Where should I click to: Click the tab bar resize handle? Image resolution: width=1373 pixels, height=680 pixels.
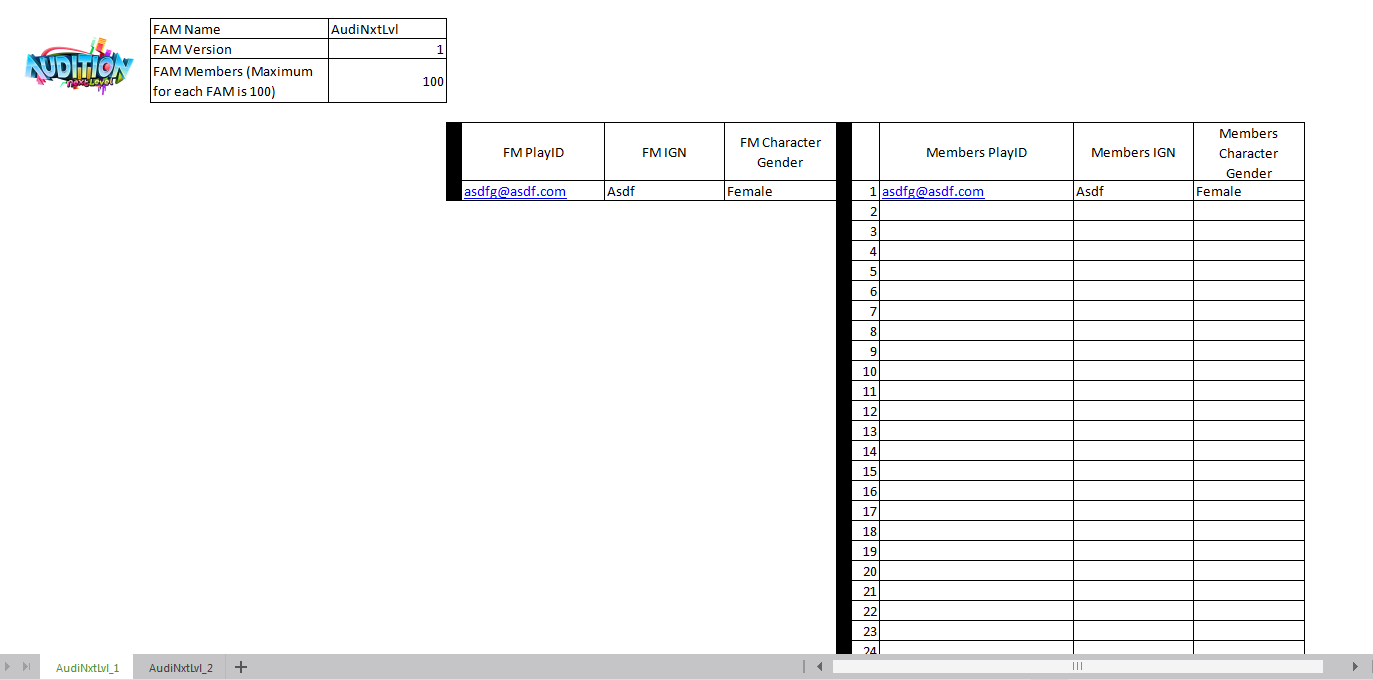[x=804, y=667]
